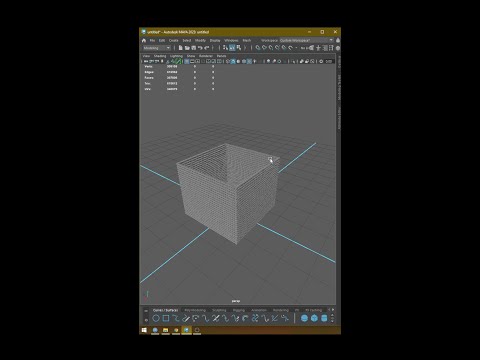This screenshot has height=360, width=480.
Task: Toggle Snap to Grids
Action: [x=258, y=48]
